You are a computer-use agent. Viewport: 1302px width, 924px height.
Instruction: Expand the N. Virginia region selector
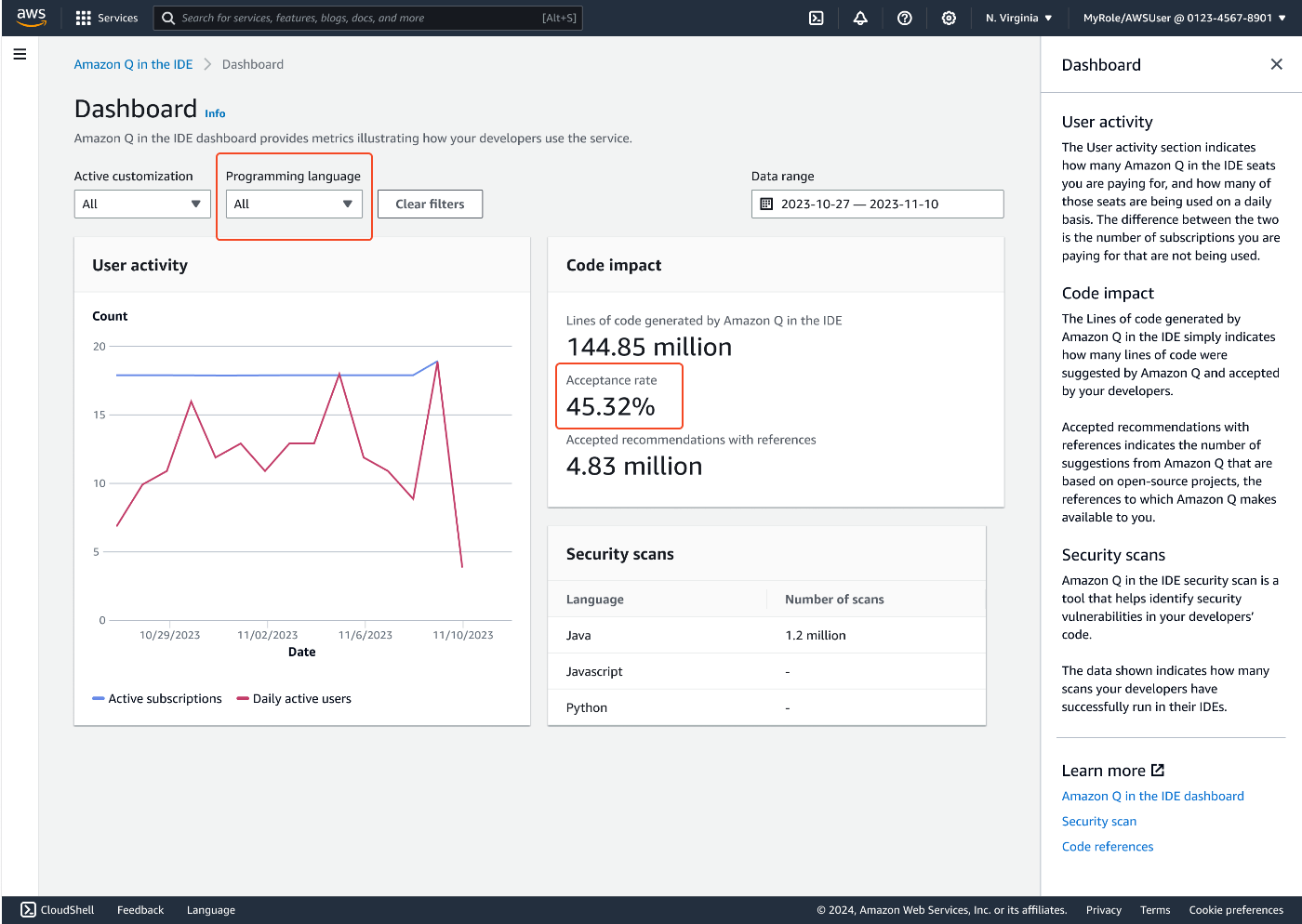(x=1018, y=18)
